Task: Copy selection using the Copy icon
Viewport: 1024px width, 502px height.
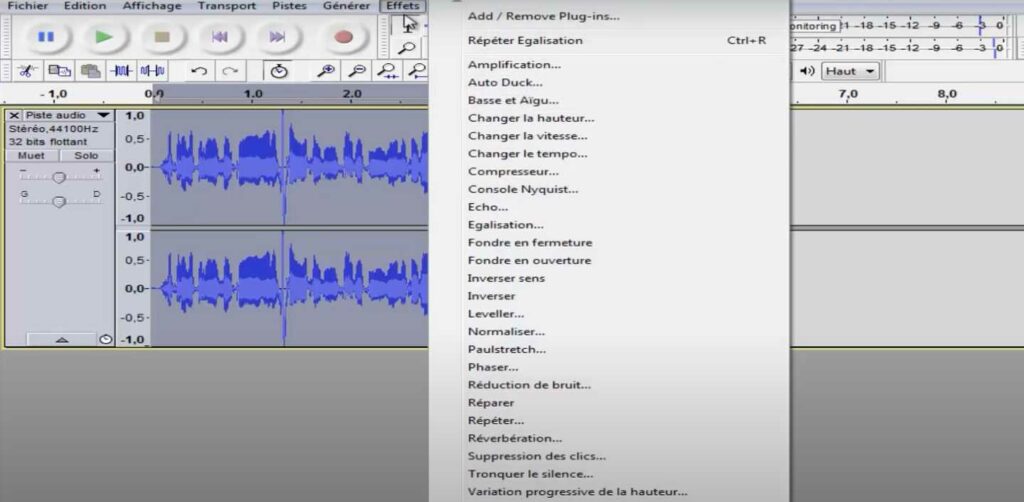Action: [x=60, y=71]
